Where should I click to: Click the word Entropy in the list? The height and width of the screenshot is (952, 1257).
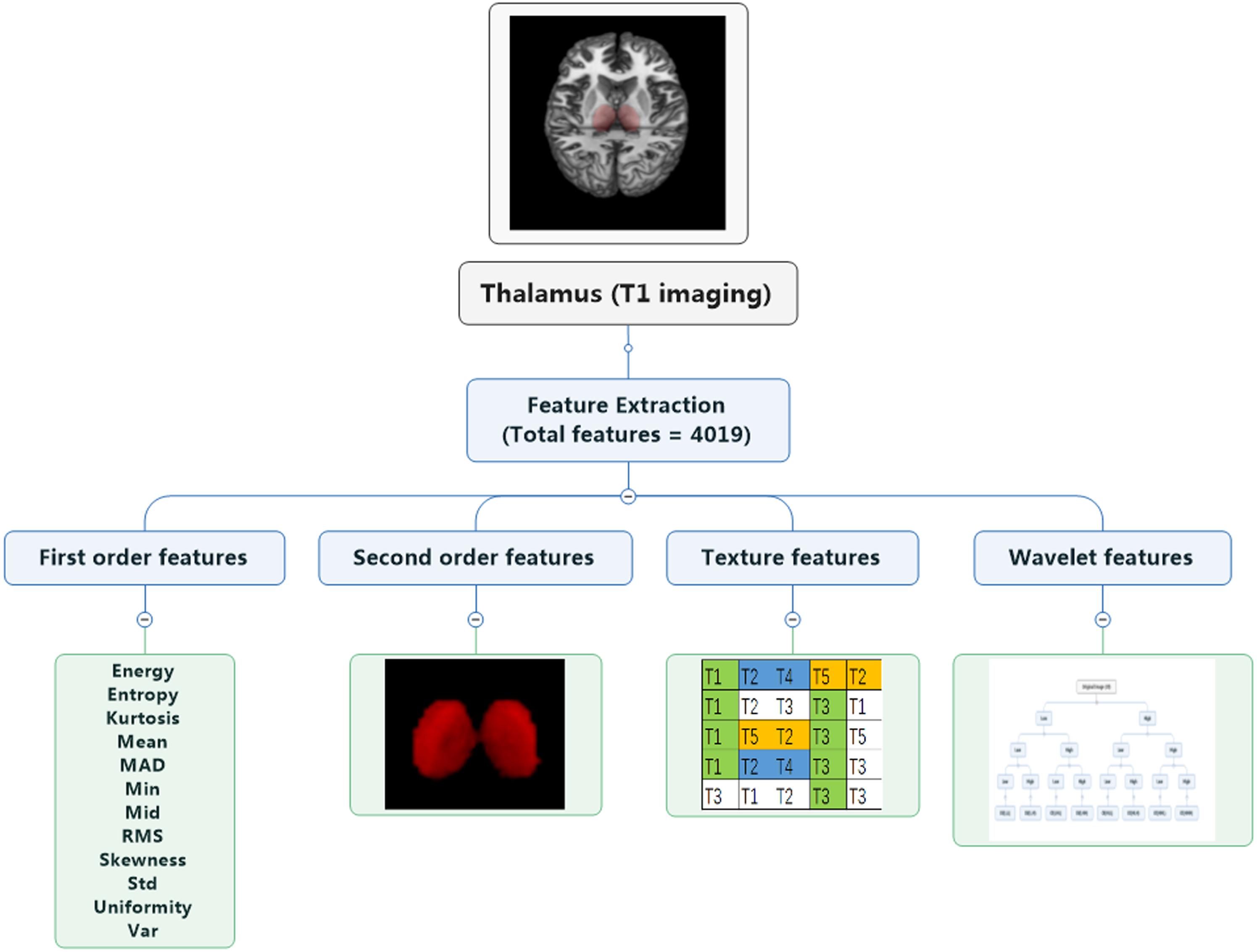click(x=142, y=695)
